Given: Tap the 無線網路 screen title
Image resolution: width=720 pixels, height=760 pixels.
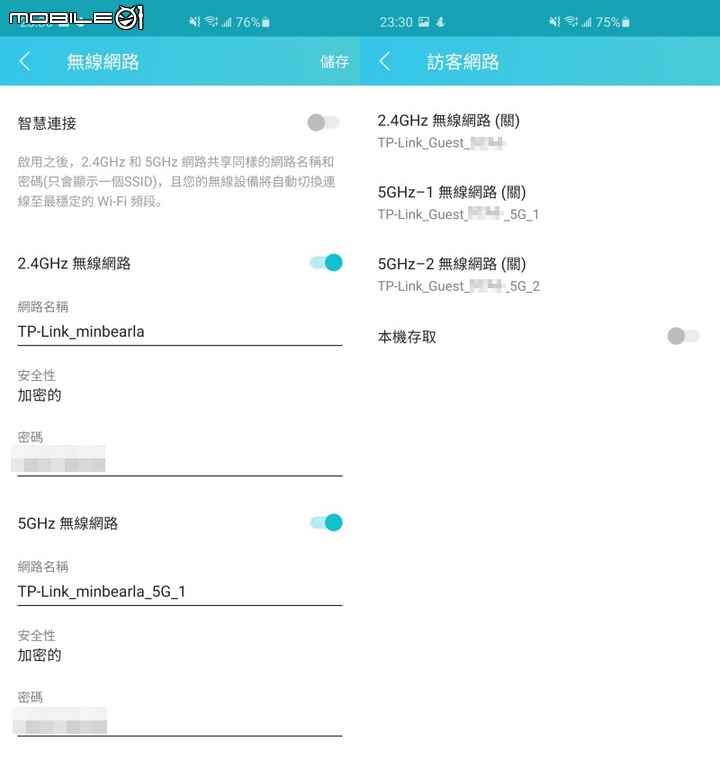Looking at the screenshot, I should 103,62.
